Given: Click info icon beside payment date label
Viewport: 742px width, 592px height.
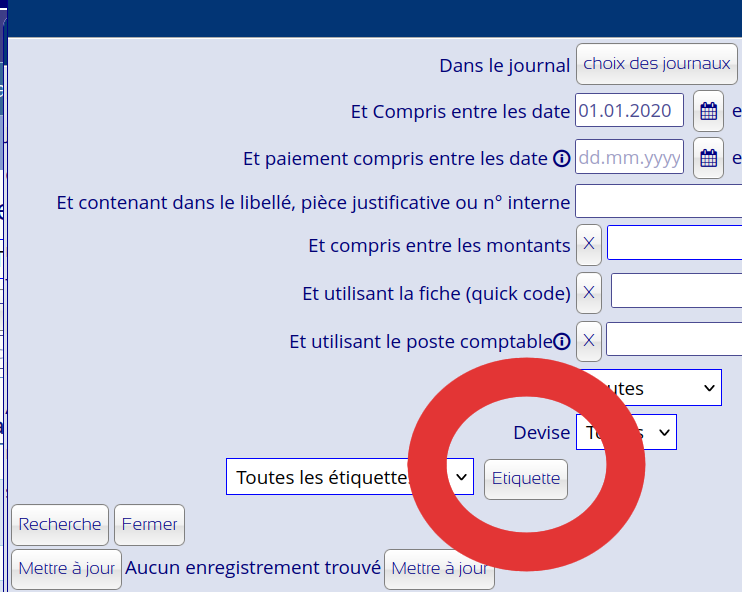Looking at the screenshot, I should [x=561, y=159].
